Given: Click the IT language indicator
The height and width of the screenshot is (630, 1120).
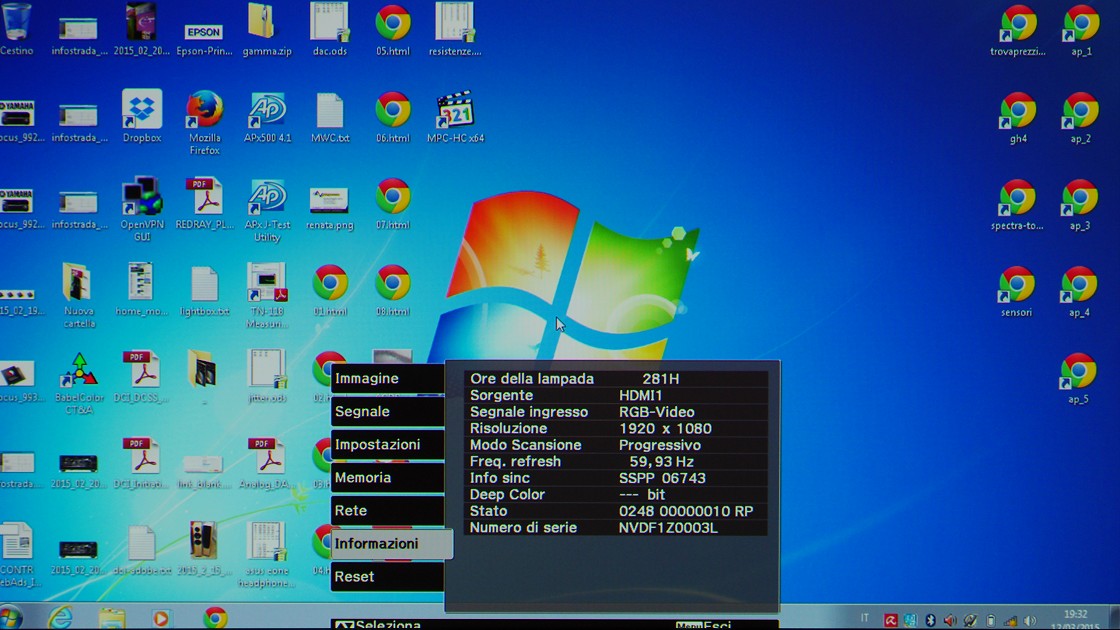Looking at the screenshot, I should [865, 618].
